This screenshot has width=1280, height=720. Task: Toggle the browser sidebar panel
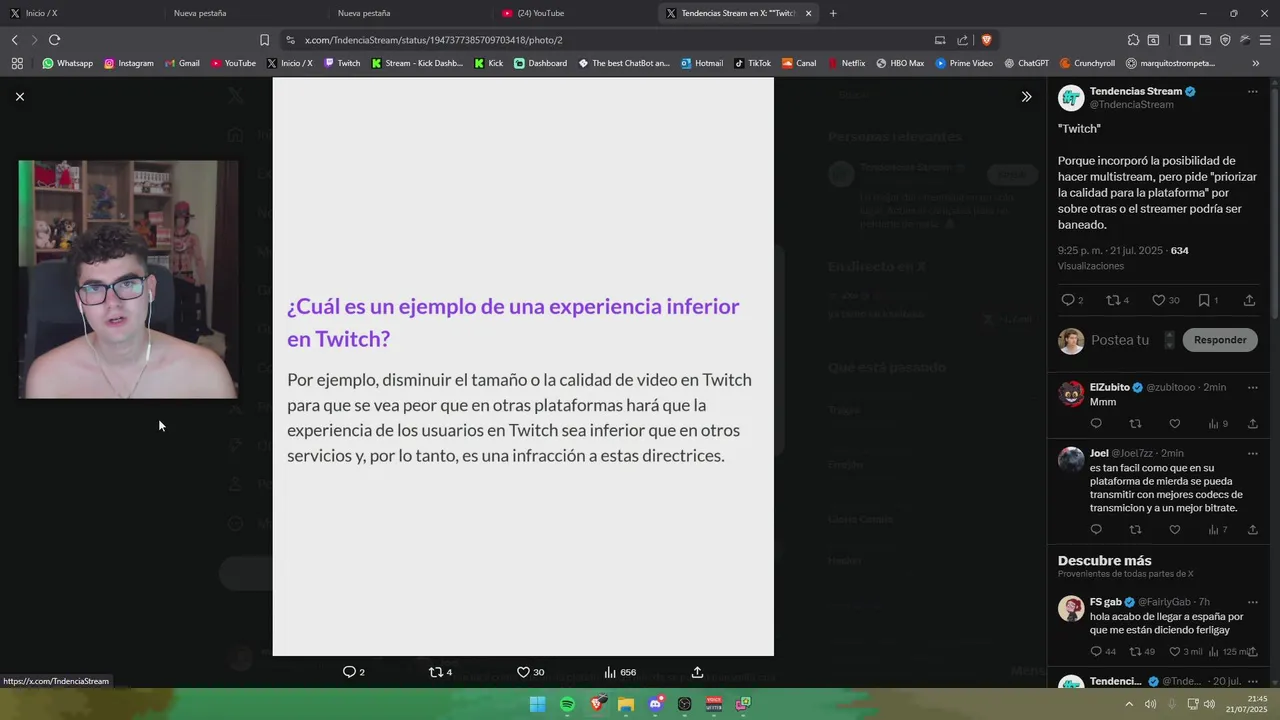(1184, 40)
